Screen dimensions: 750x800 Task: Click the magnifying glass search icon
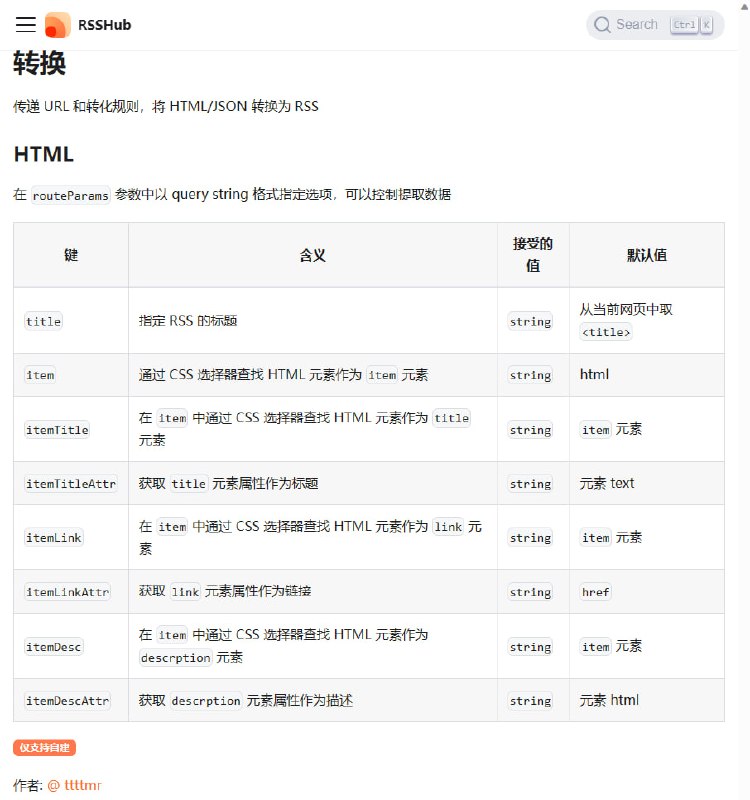[602, 25]
